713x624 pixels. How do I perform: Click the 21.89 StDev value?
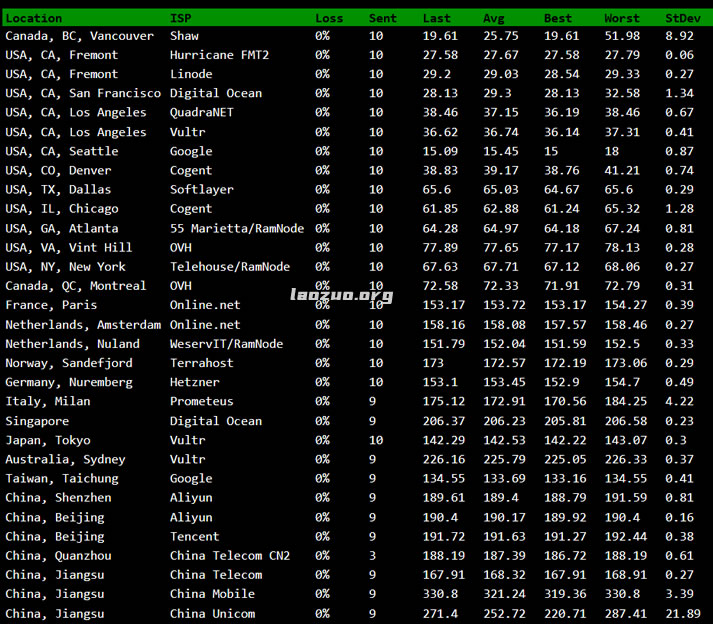point(684,613)
